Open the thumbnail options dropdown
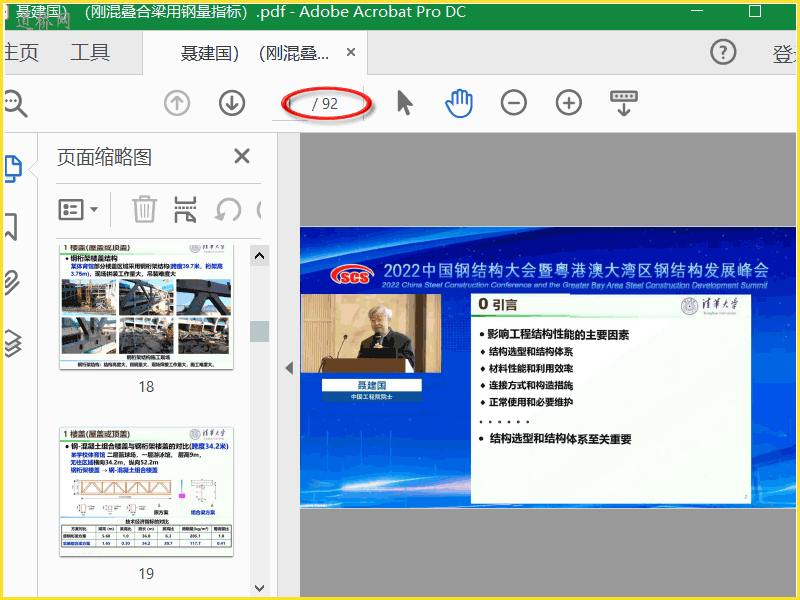This screenshot has width=800, height=600. (78, 209)
